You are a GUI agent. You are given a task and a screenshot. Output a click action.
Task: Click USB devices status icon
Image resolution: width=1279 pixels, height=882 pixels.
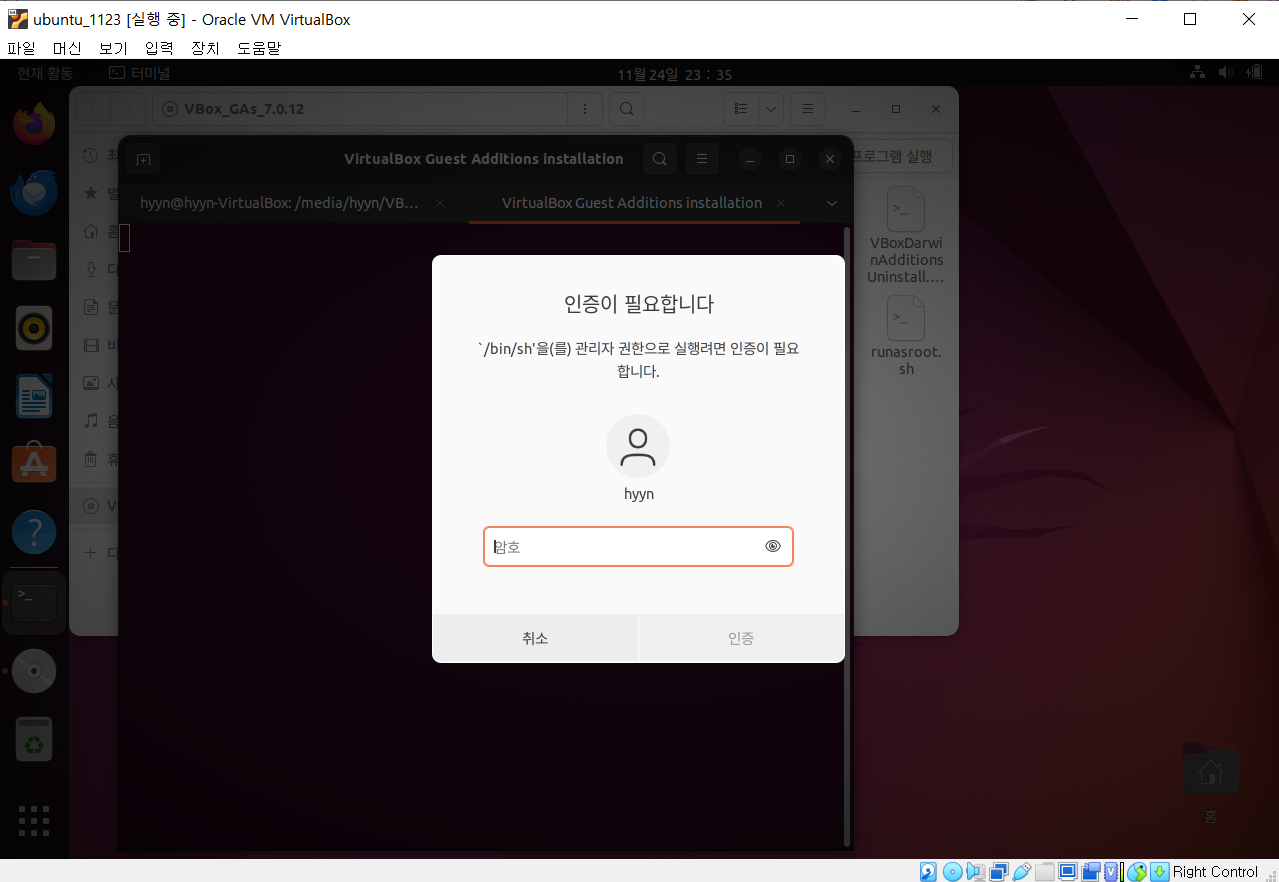1022,872
